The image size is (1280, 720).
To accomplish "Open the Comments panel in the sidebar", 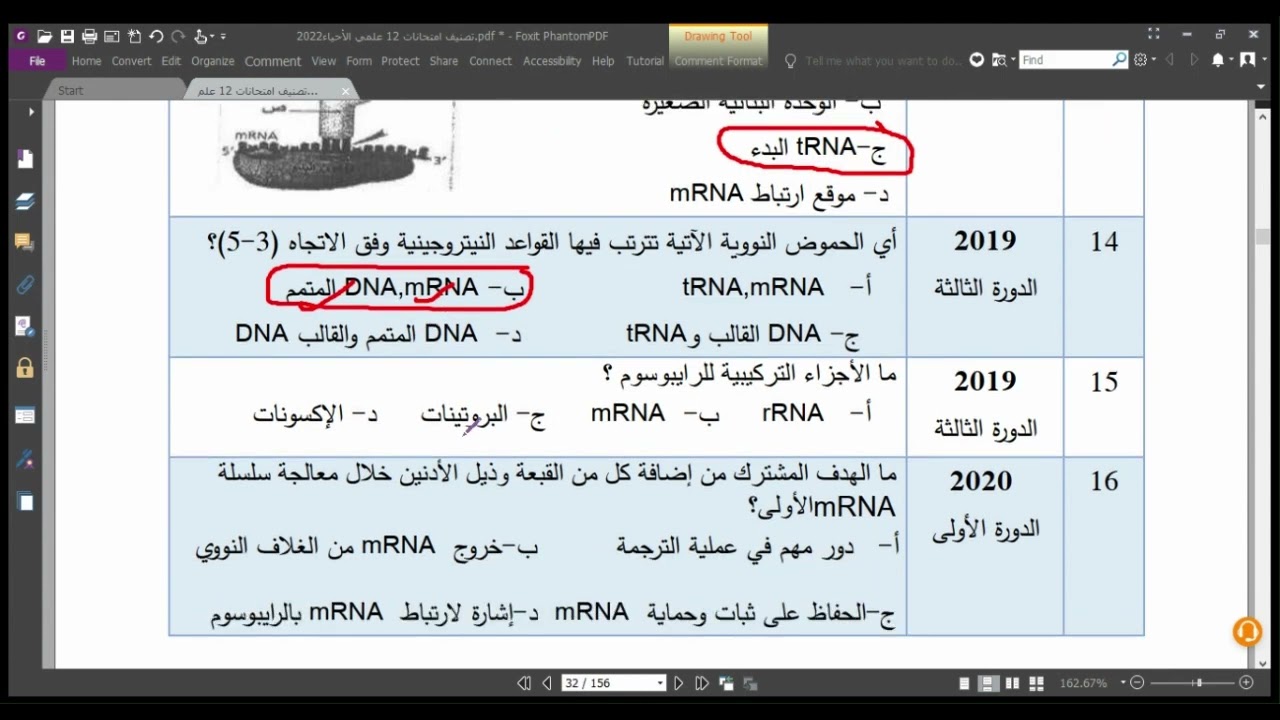I will pos(25,243).
